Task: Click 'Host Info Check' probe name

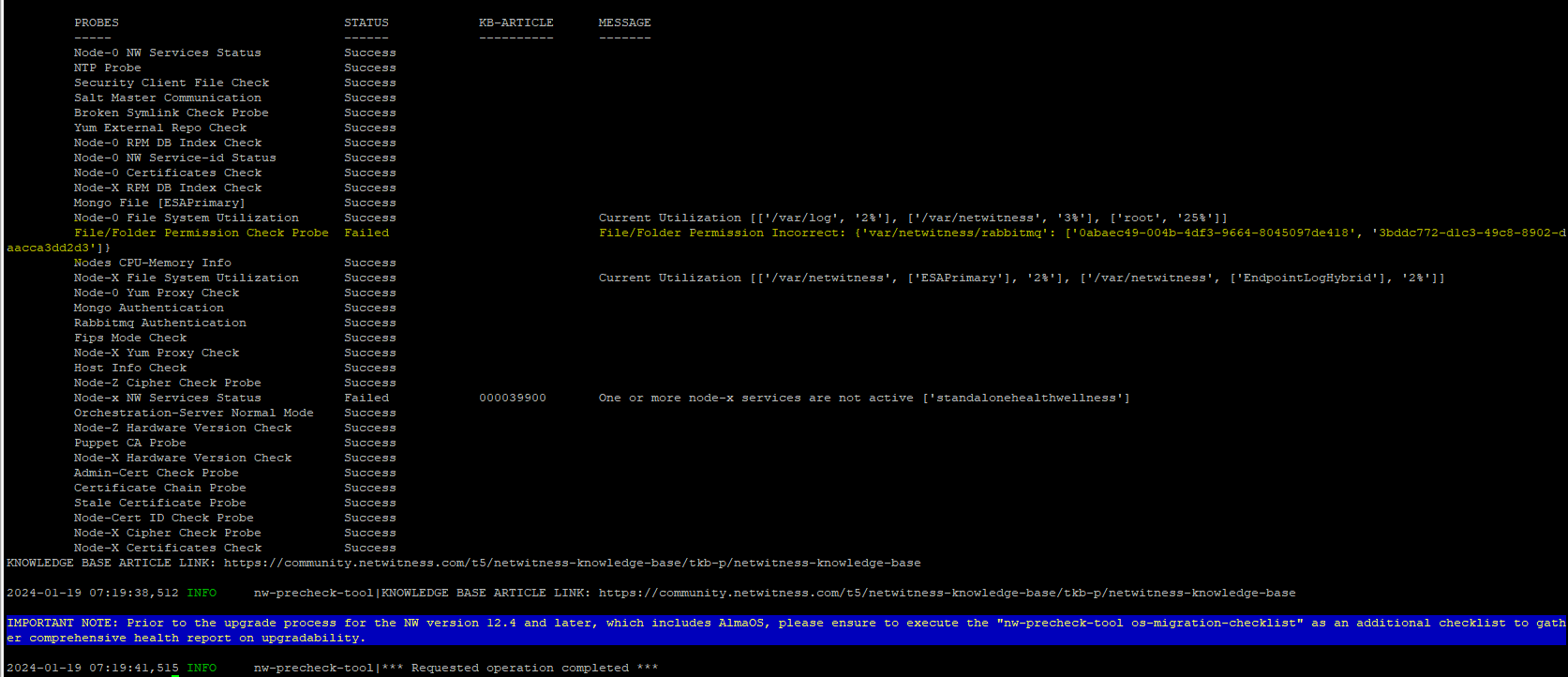Action: pyautogui.click(x=130, y=368)
